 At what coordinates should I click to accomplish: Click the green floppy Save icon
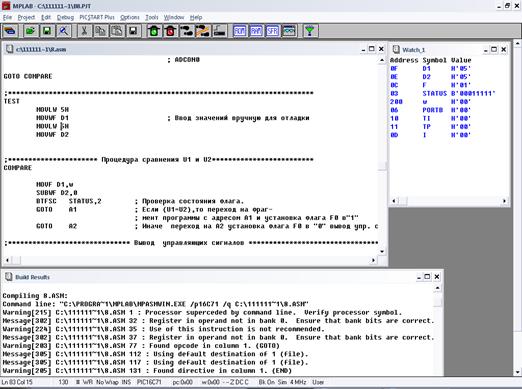click(x=47, y=31)
